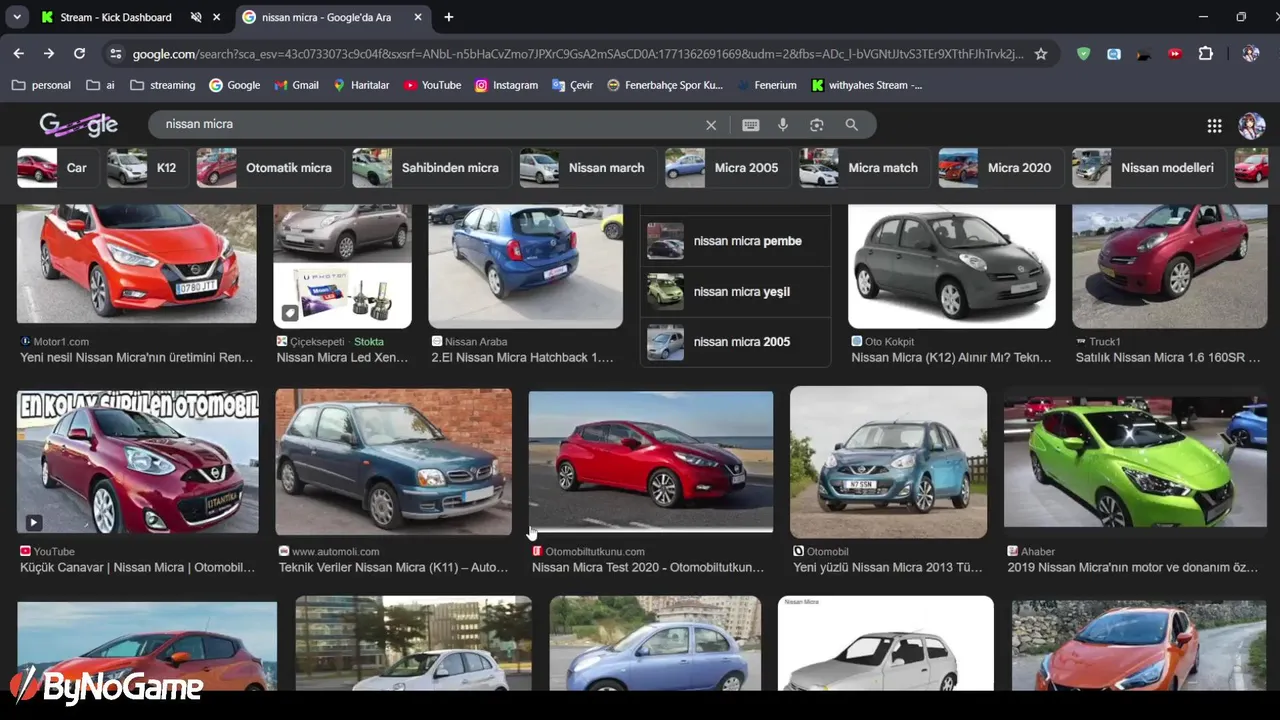
Task: Open the Truck1 Satılık Micra image
Action: tap(1170, 266)
